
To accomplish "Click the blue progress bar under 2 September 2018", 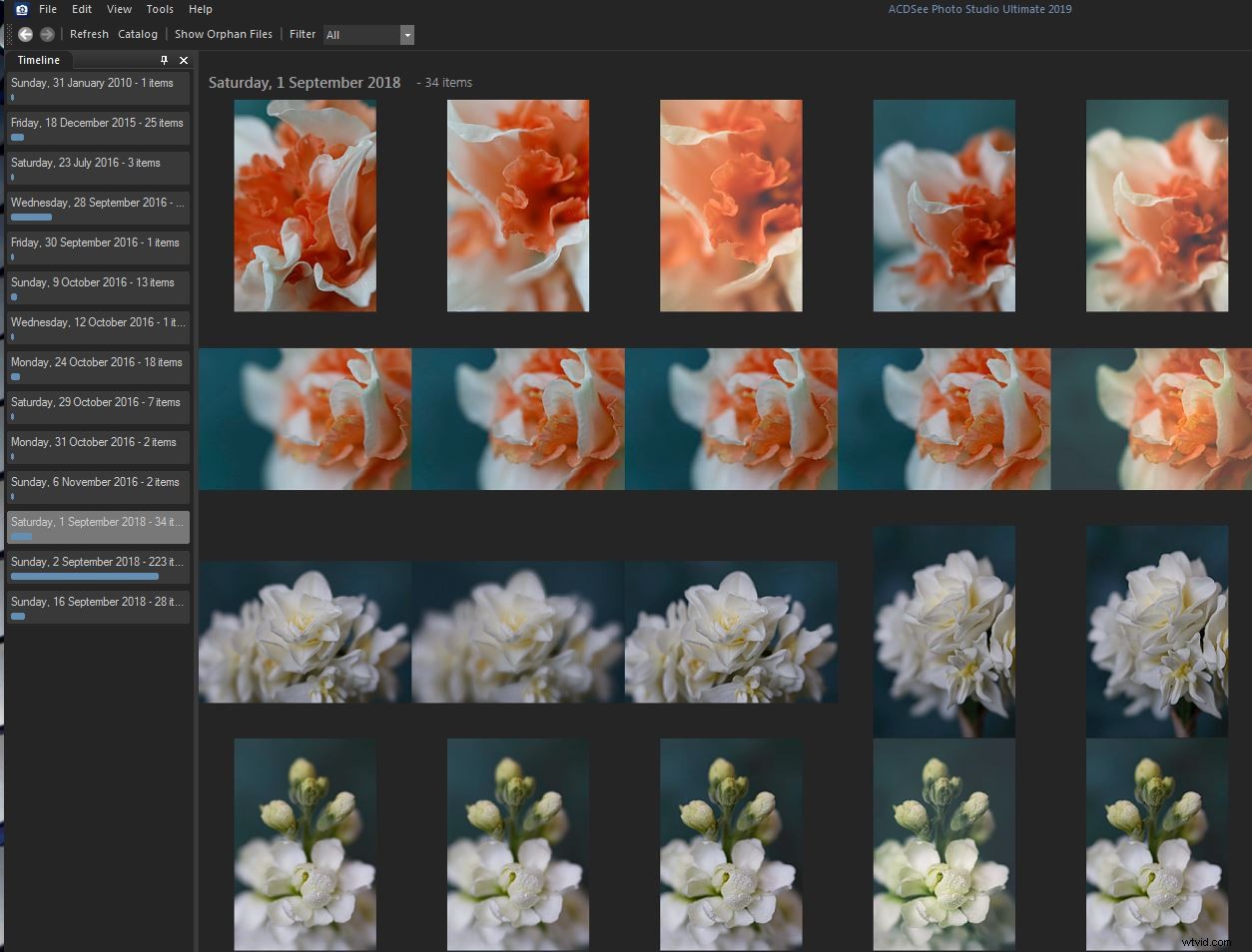I will tap(84, 576).
